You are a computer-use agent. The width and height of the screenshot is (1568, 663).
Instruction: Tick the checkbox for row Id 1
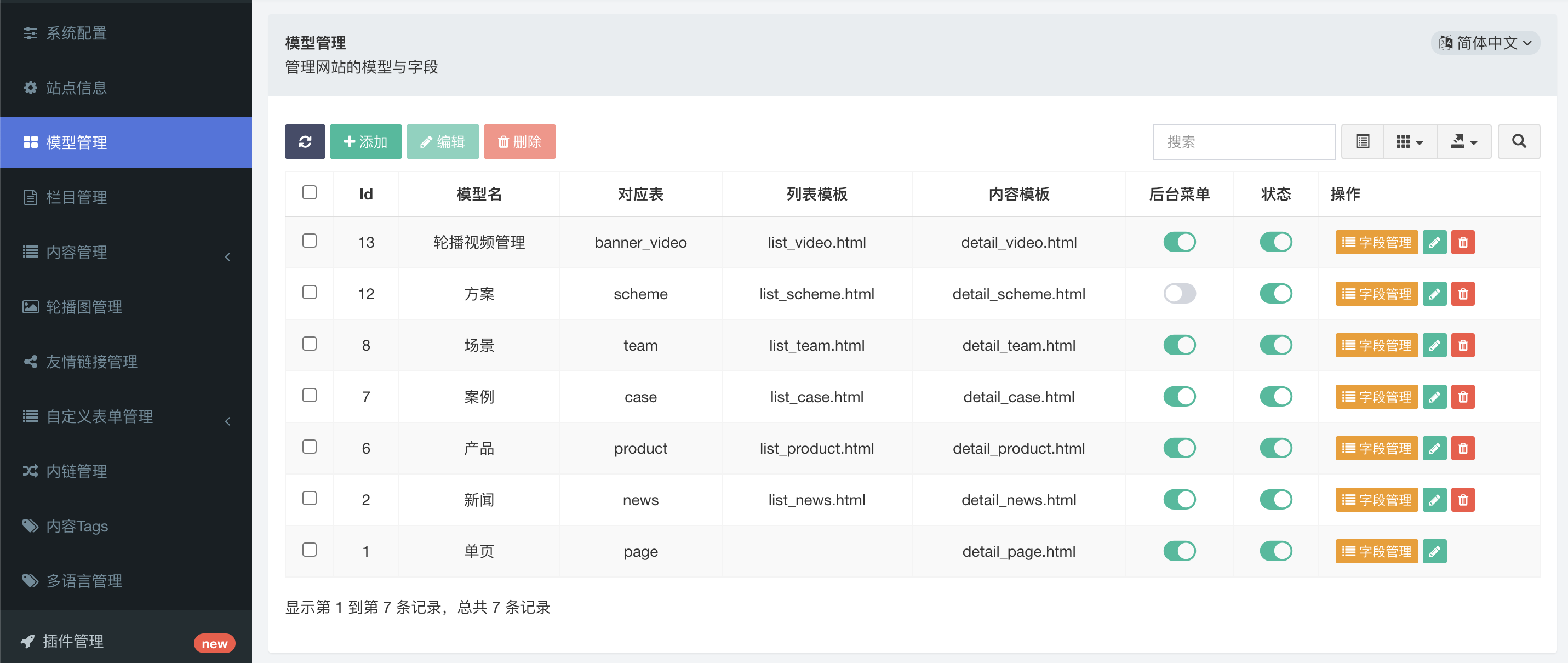coord(309,549)
